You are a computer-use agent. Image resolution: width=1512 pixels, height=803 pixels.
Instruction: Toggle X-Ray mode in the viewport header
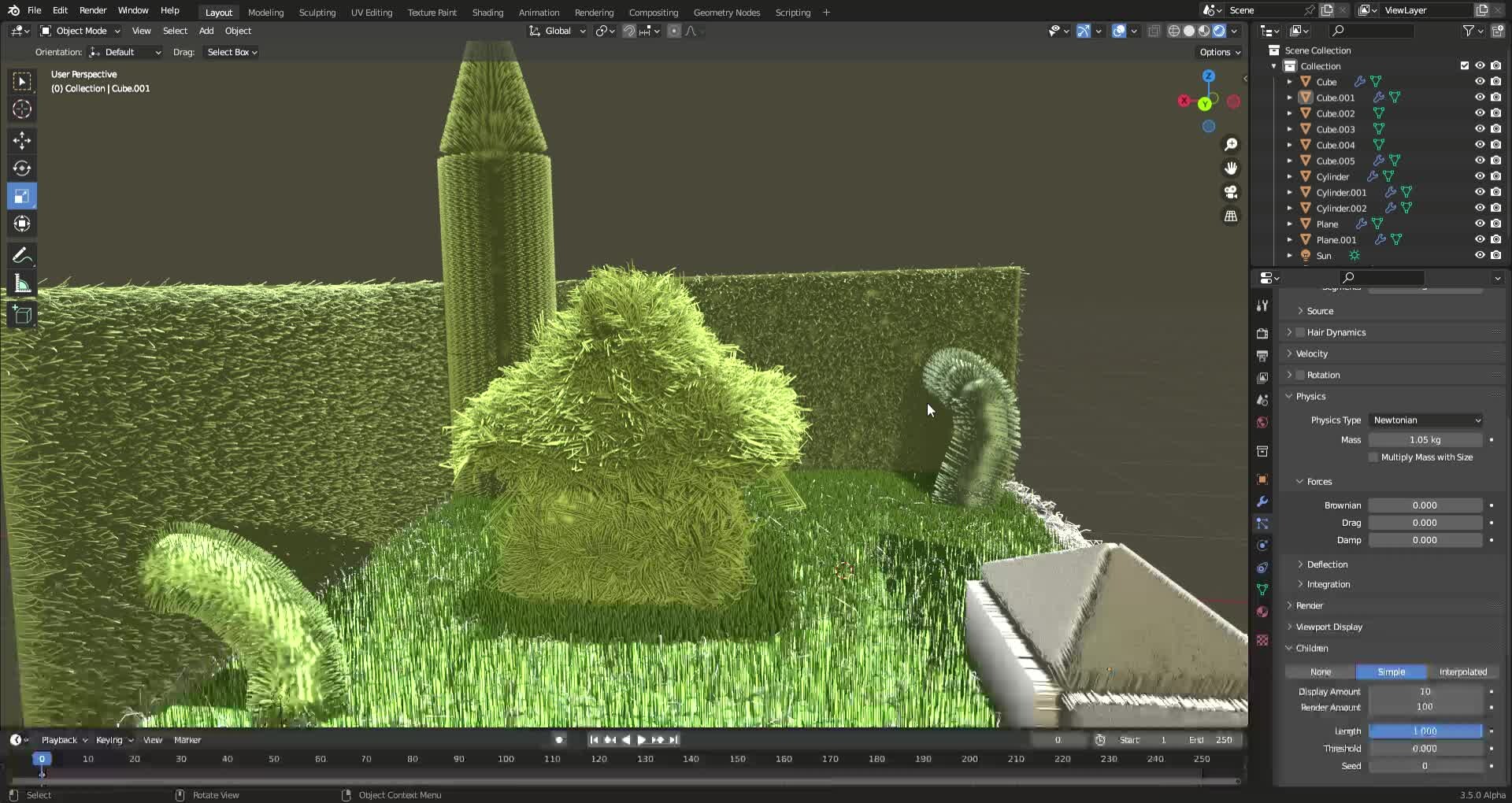pos(1154,31)
